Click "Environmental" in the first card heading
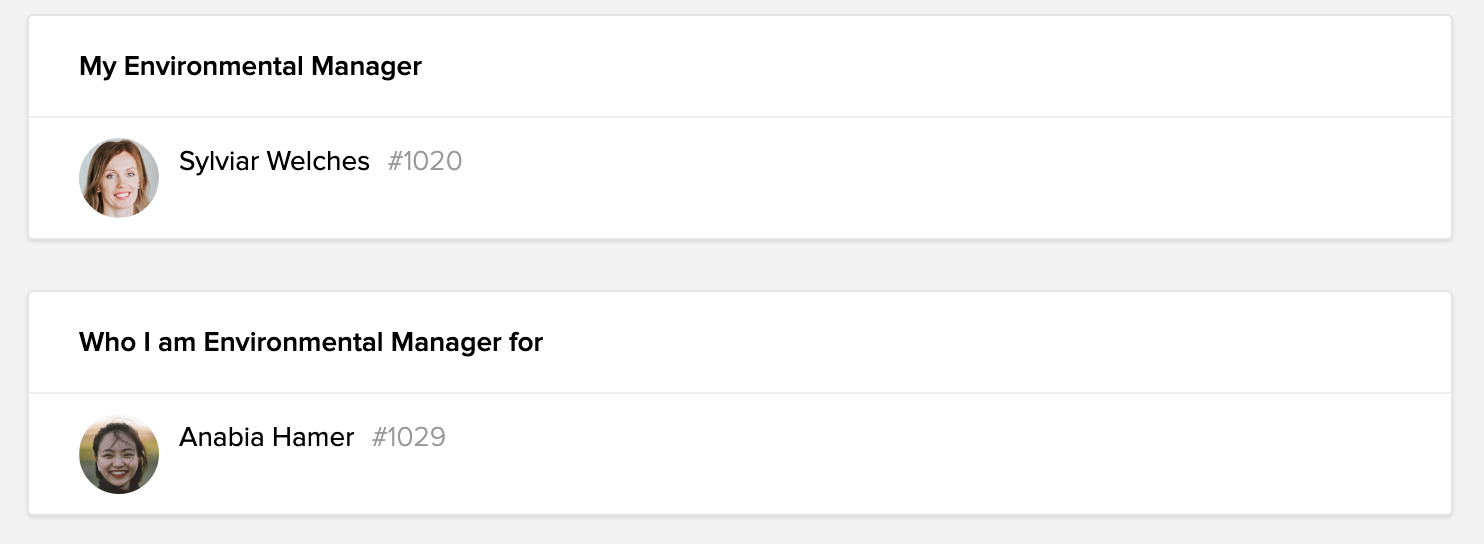This screenshot has height=544, width=1484. [214, 67]
